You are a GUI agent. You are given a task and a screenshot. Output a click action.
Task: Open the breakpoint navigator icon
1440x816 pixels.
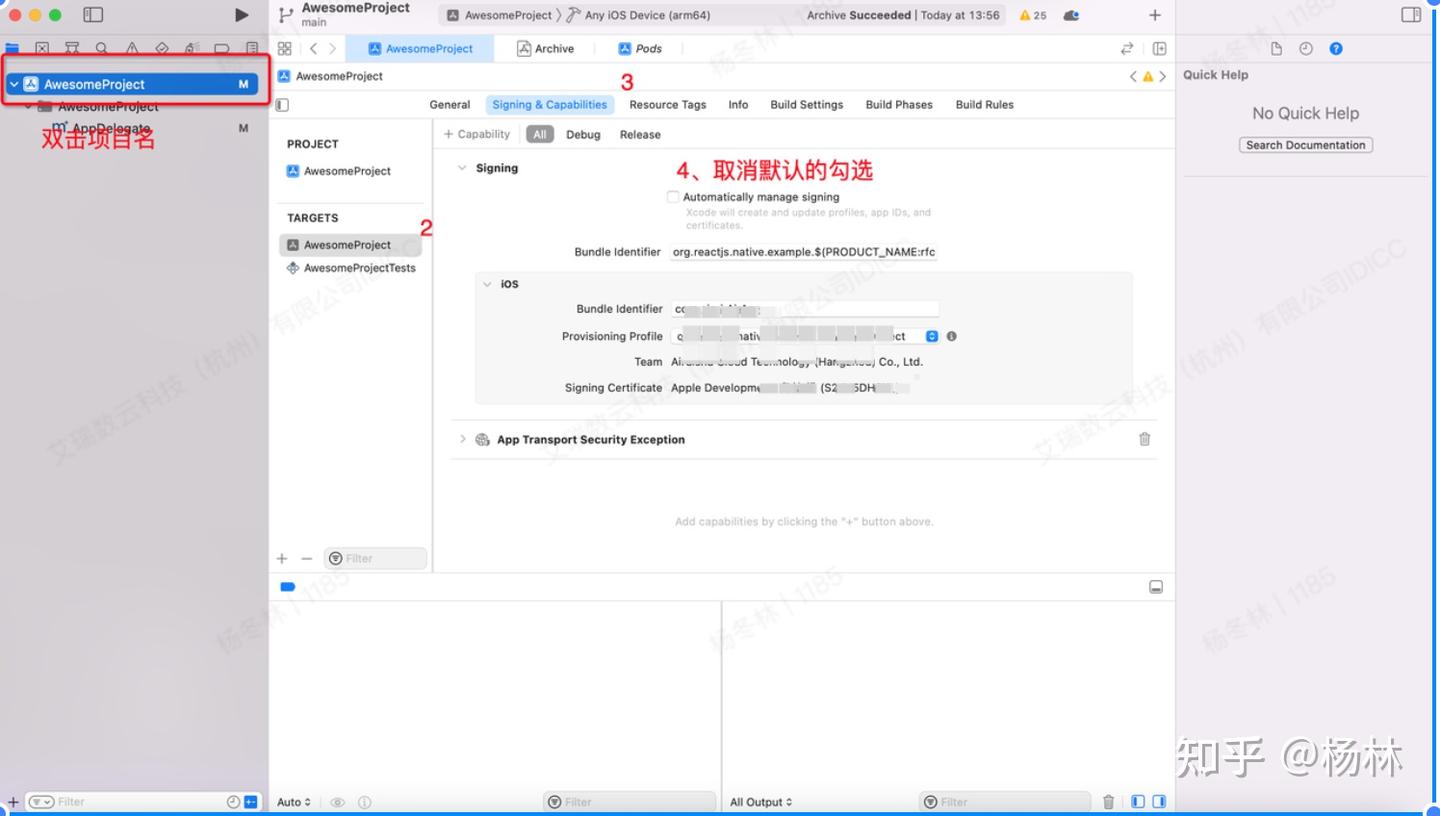coord(222,48)
